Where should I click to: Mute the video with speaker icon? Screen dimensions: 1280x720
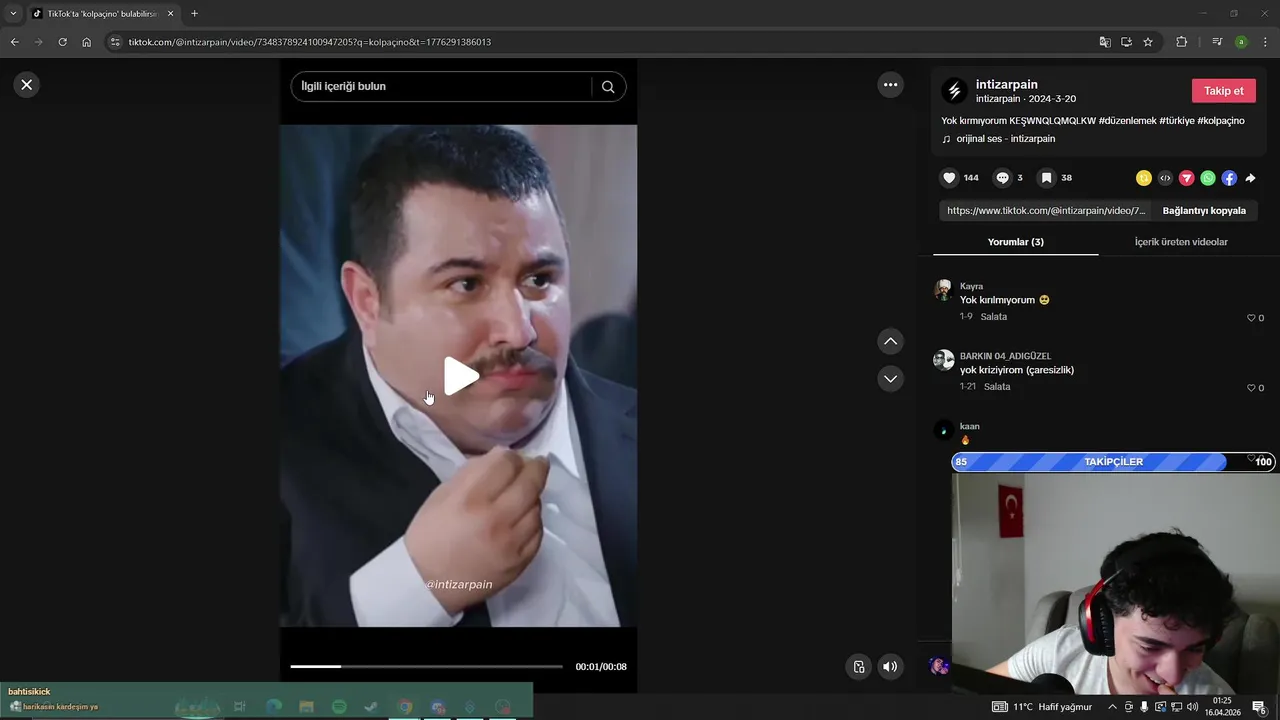tap(890, 667)
